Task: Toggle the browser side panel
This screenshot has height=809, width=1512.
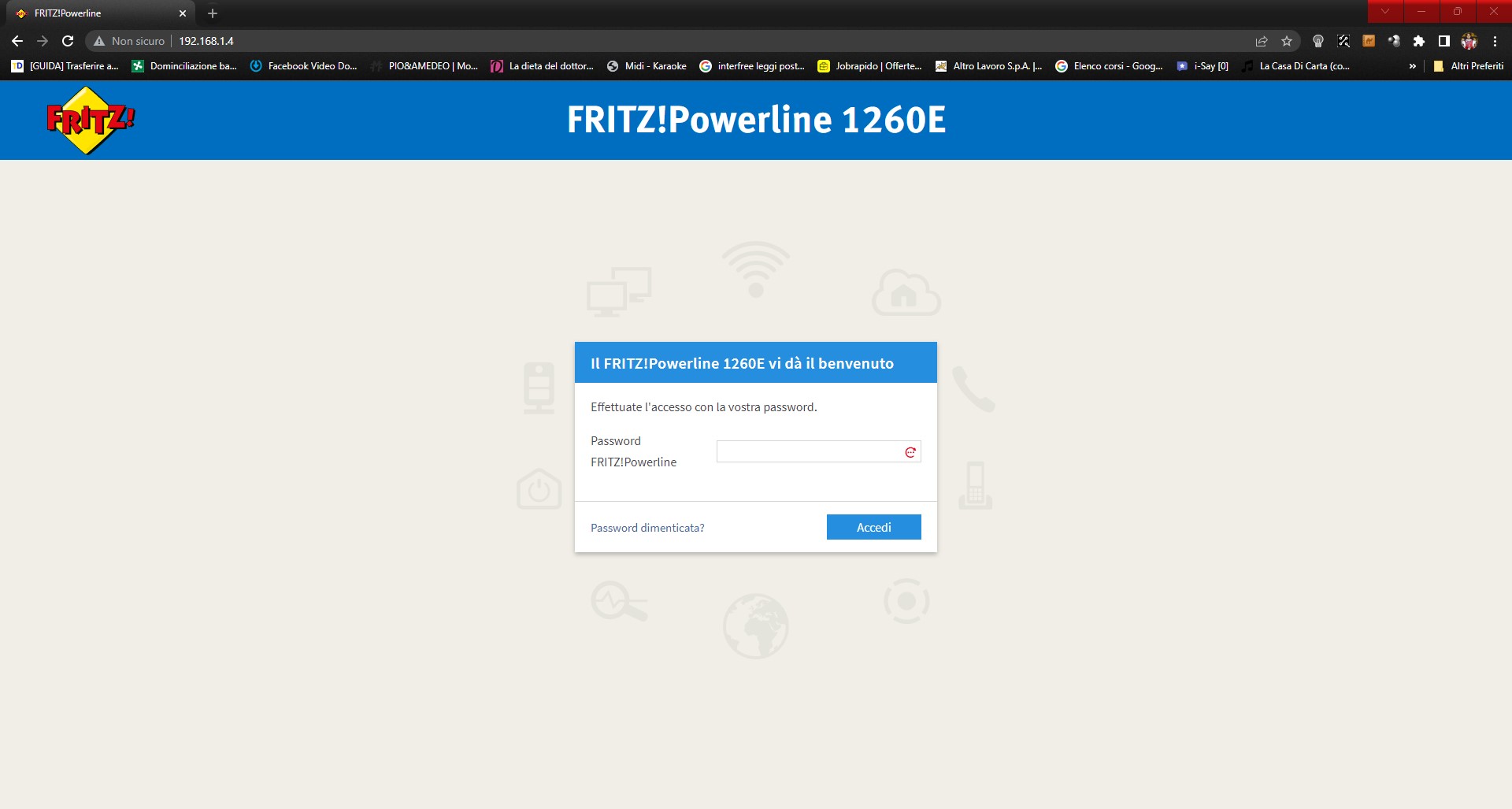Action: (x=1444, y=41)
